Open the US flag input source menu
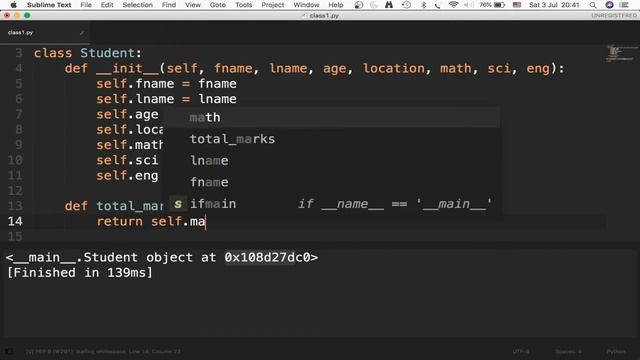640x360 pixels. click(517, 5)
